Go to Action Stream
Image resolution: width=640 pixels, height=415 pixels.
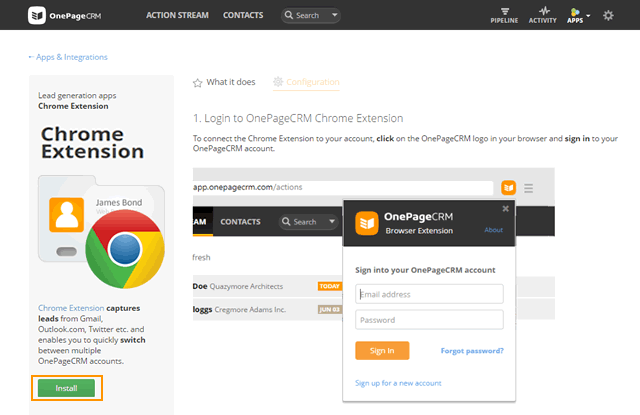(177, 15)
